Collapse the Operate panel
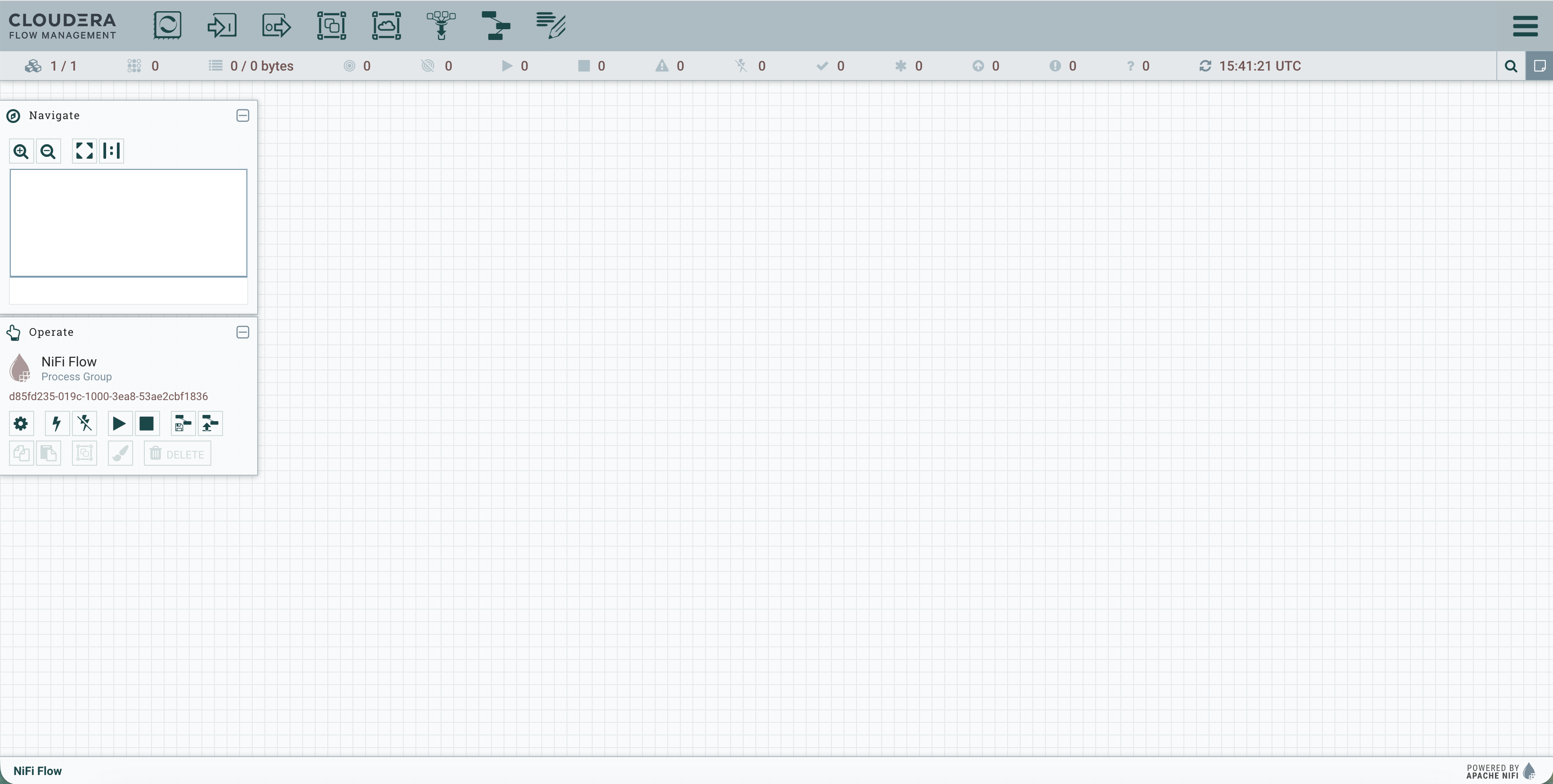The height and width of the screenshot is (784, 1553). coord(242,332)
